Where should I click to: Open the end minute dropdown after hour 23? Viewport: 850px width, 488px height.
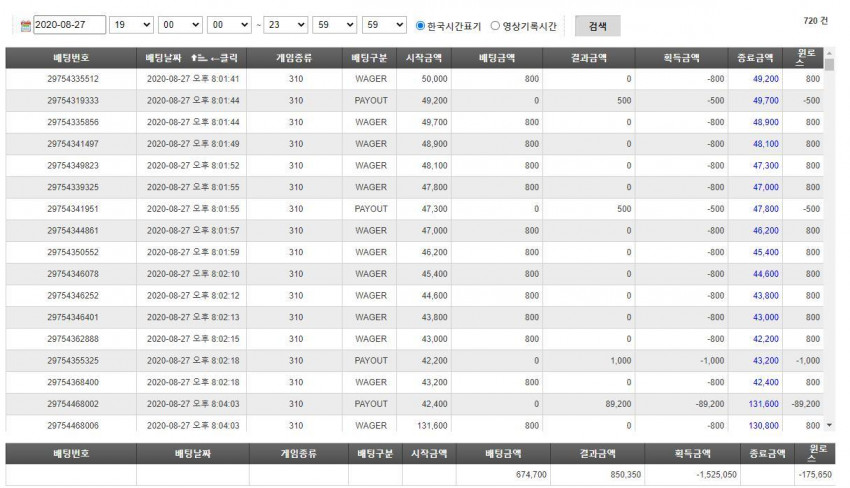click(x=334, y=25)
